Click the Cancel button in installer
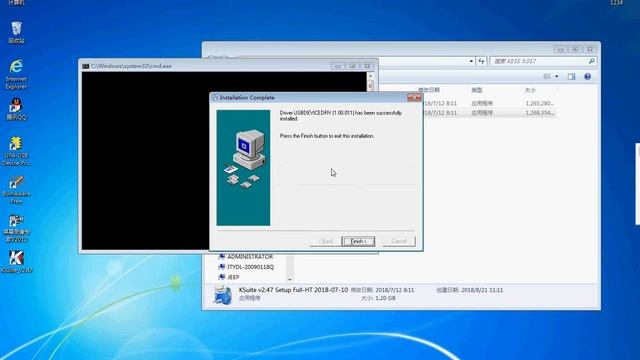The width and height of the screenshot is (640, 360). pos(399,241)
